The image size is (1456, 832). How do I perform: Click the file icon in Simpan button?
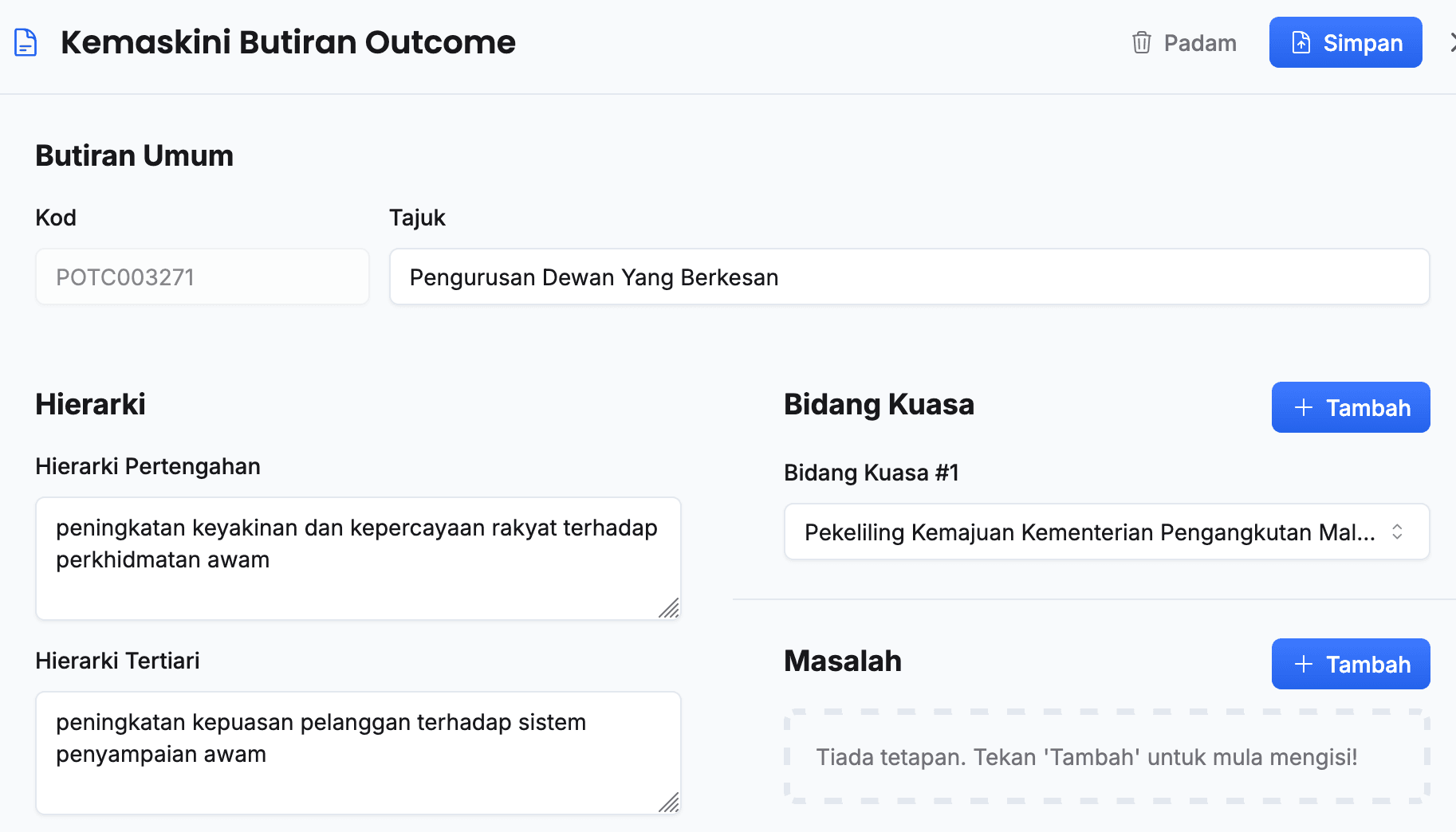click(x=1301, y=42)
